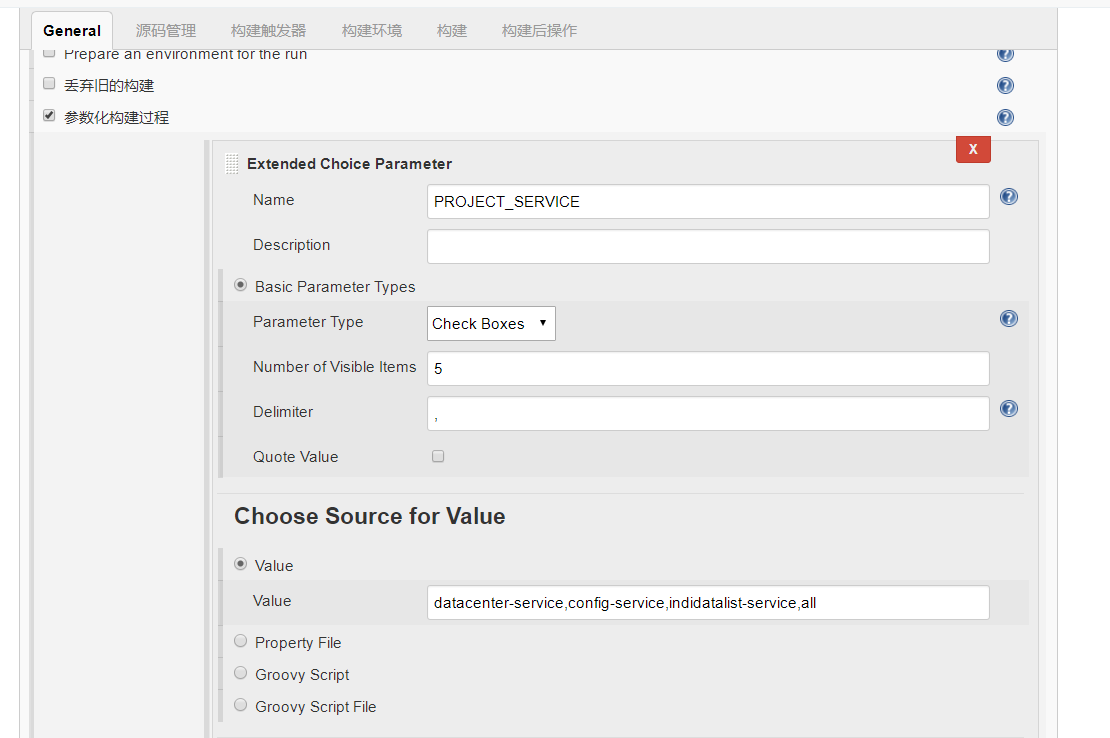
Task: Focus the Value field with service list
Action: click(708, 603)
